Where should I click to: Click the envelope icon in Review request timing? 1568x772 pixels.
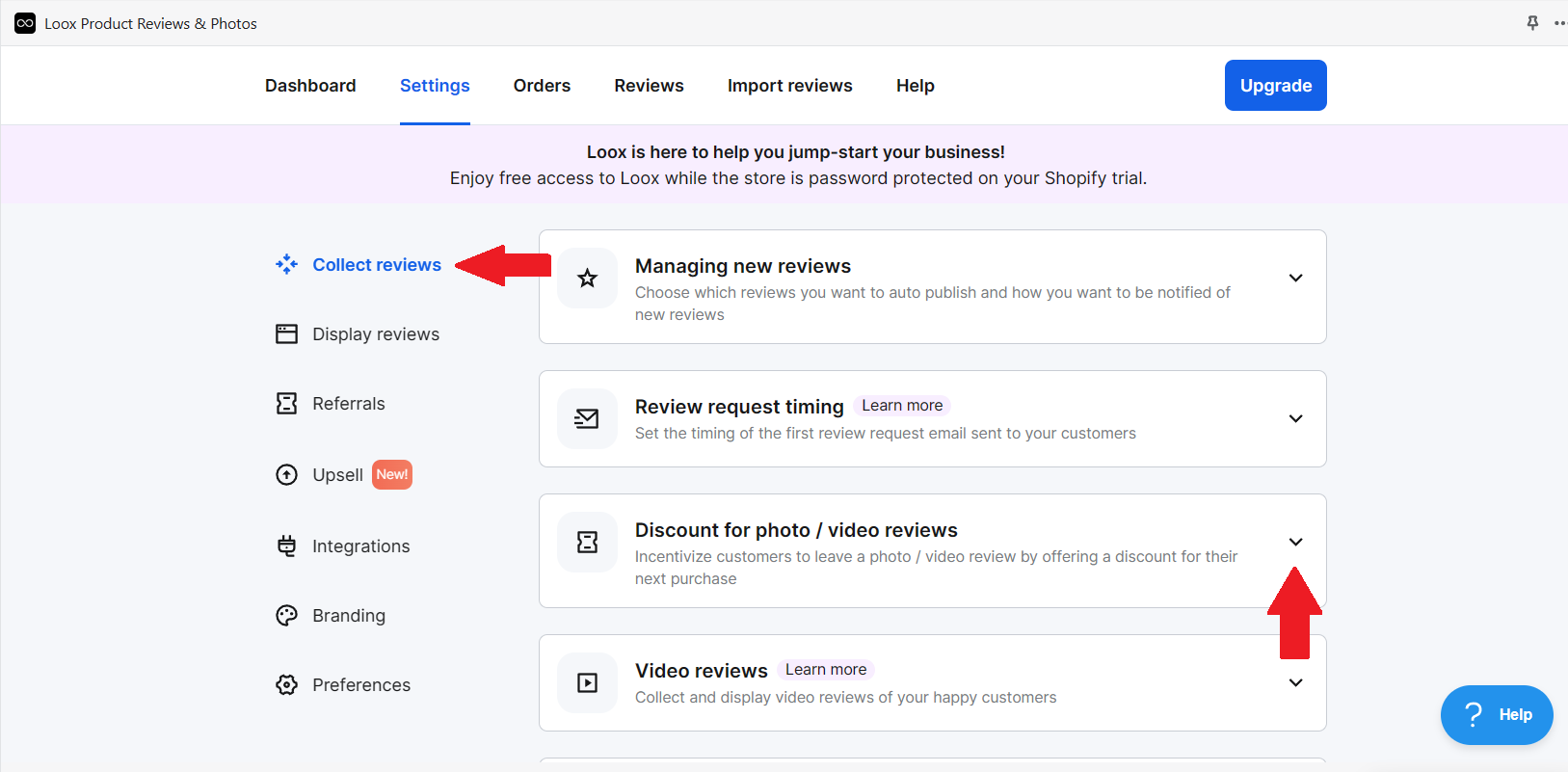click(x=587, y=418)
